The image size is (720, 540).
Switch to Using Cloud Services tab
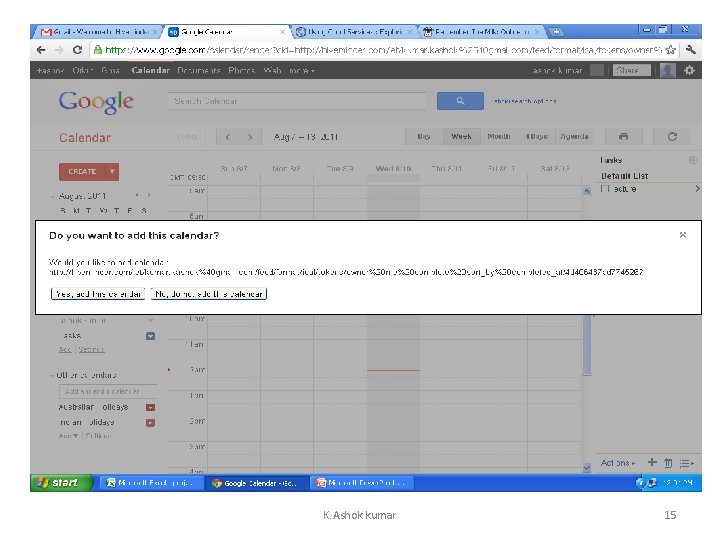point(354,32)
